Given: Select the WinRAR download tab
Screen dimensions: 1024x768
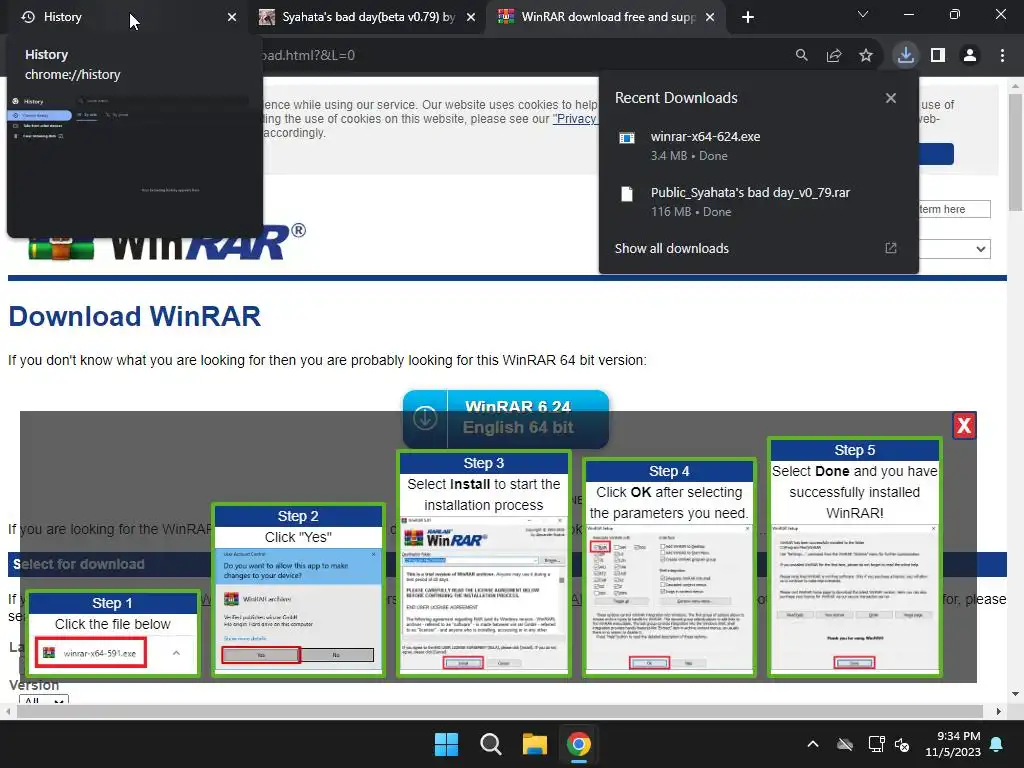Looking at the screenshot, I should [605, 17].
